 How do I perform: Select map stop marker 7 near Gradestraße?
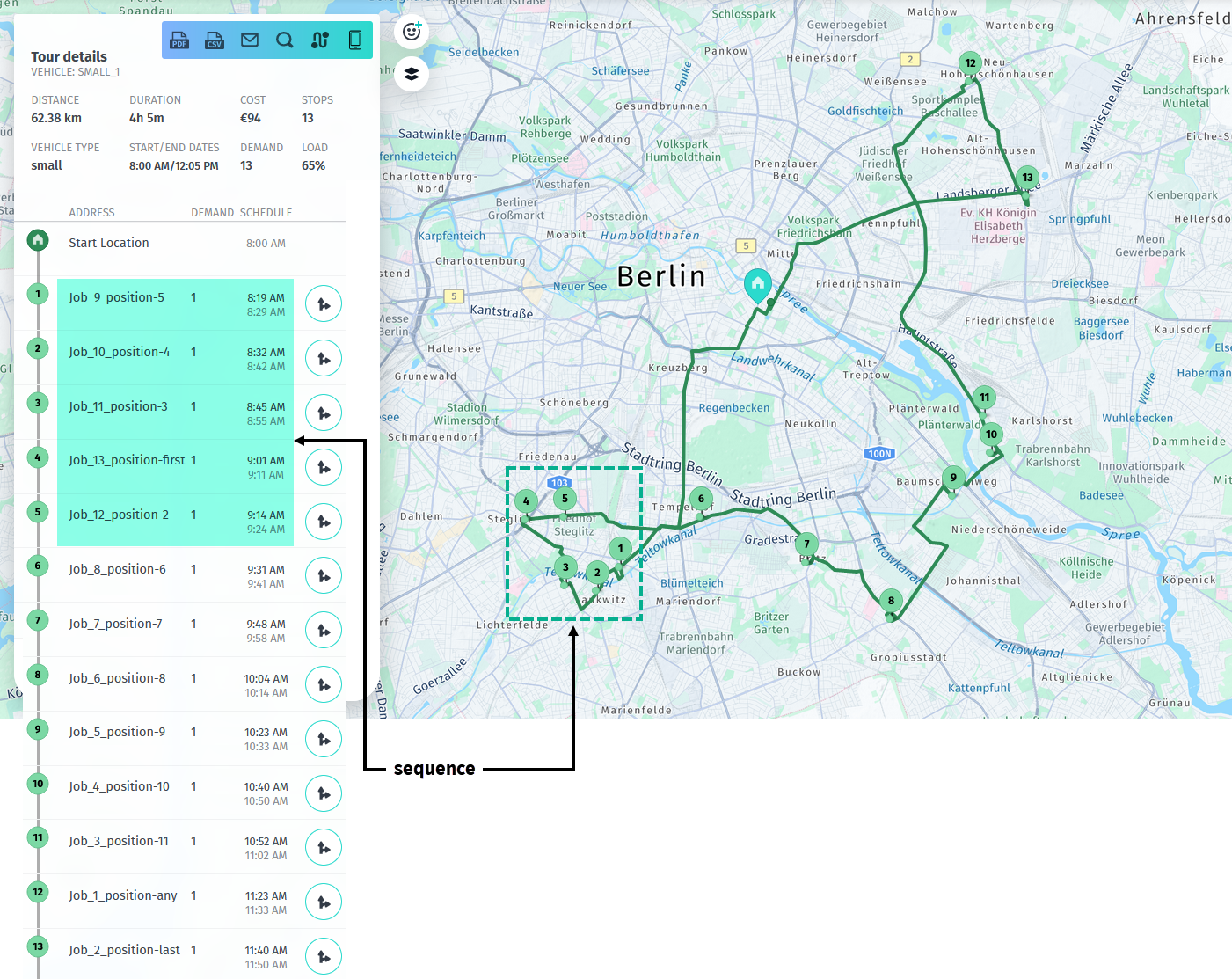(806, 544)
